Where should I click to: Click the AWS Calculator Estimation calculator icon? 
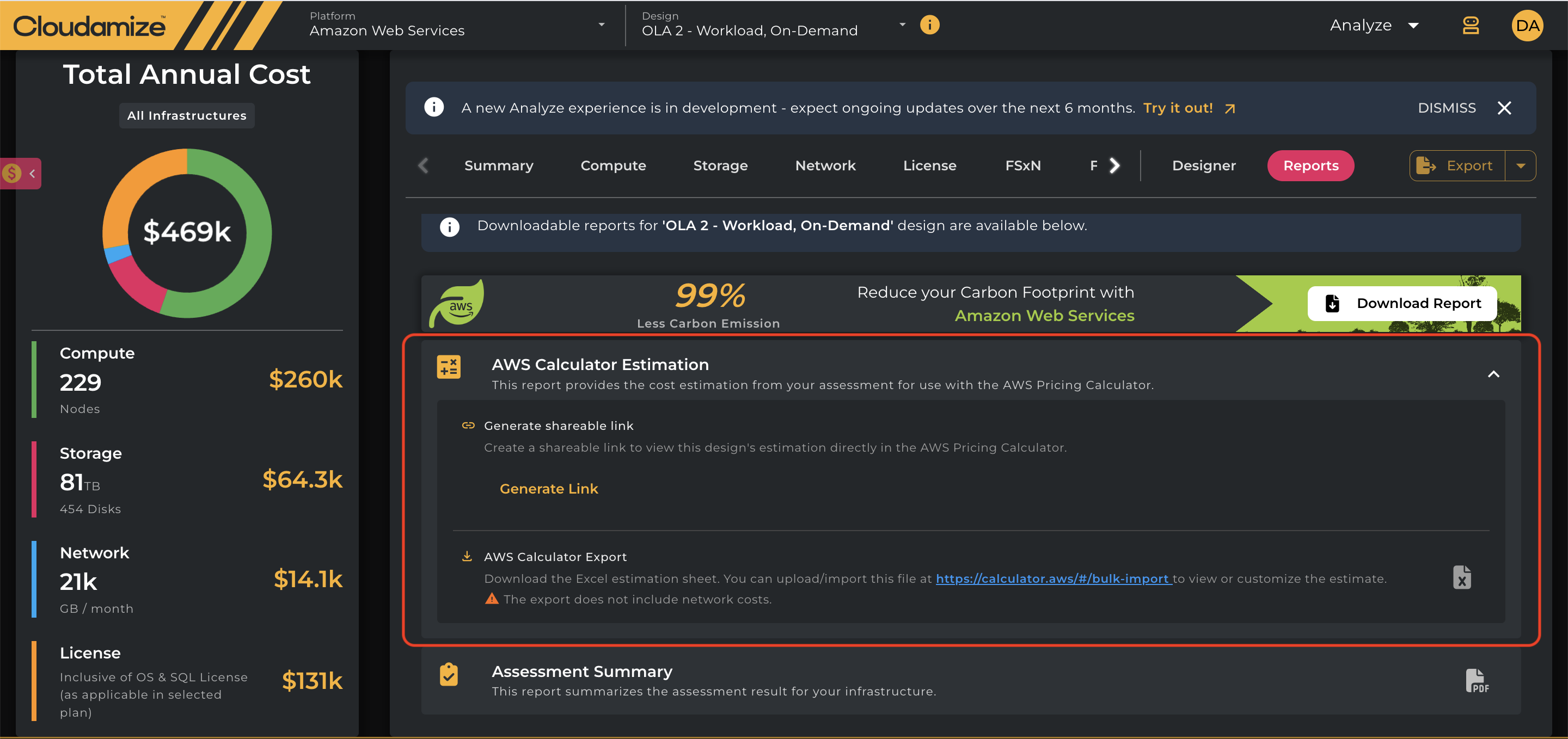[449, 367]
